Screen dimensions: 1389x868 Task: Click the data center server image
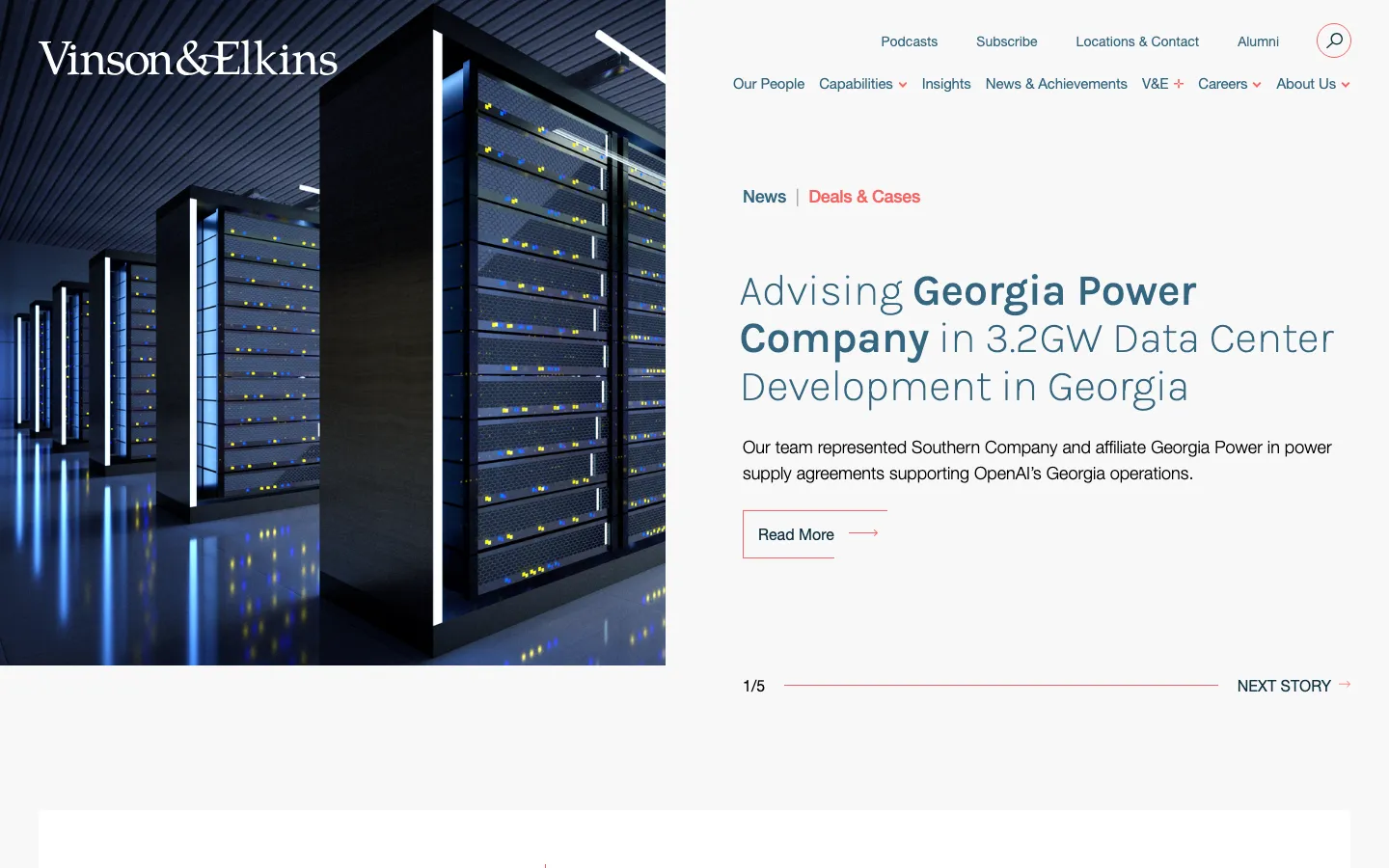click(x=333, y=333)
